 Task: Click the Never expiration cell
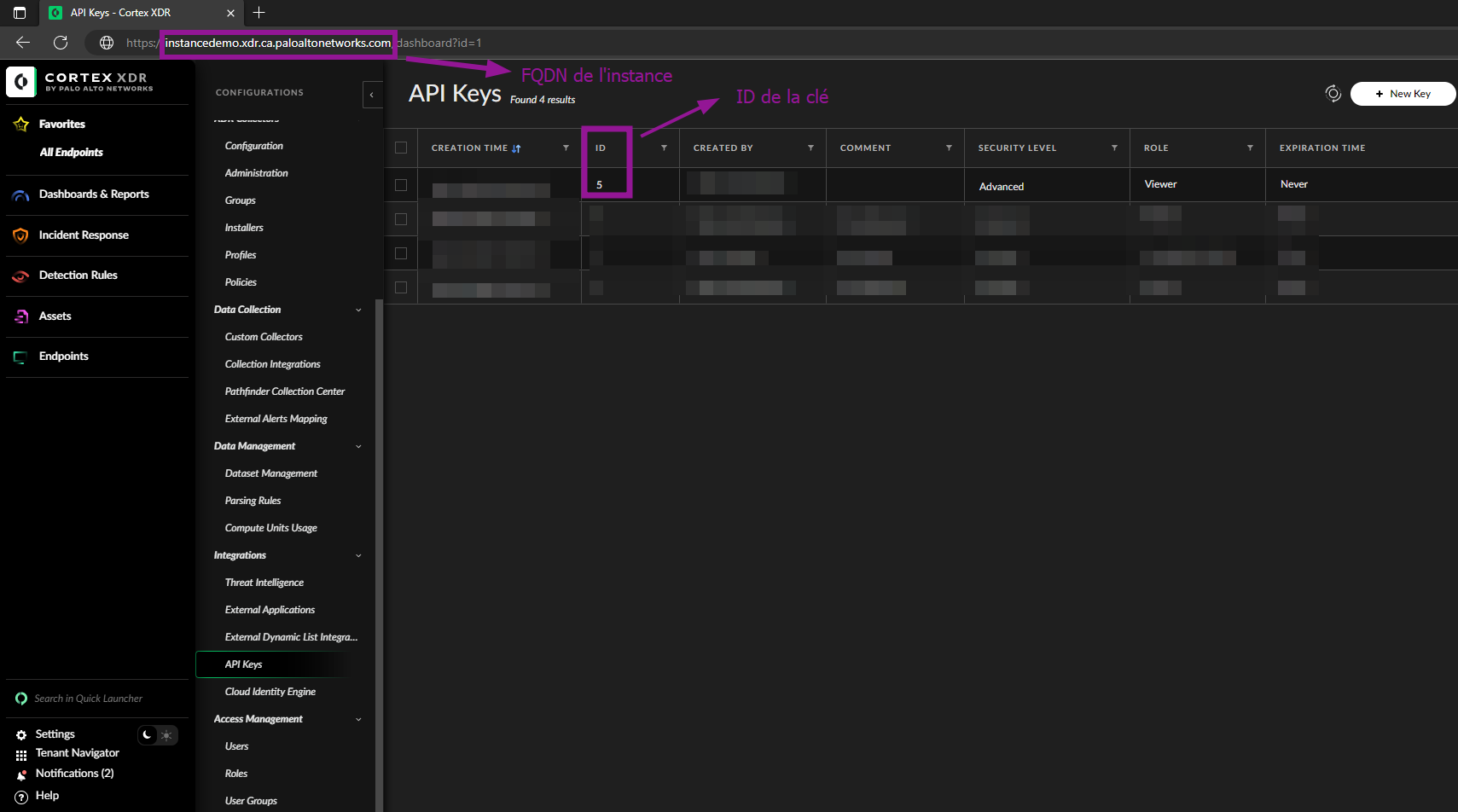click(x=1293, y=184)
